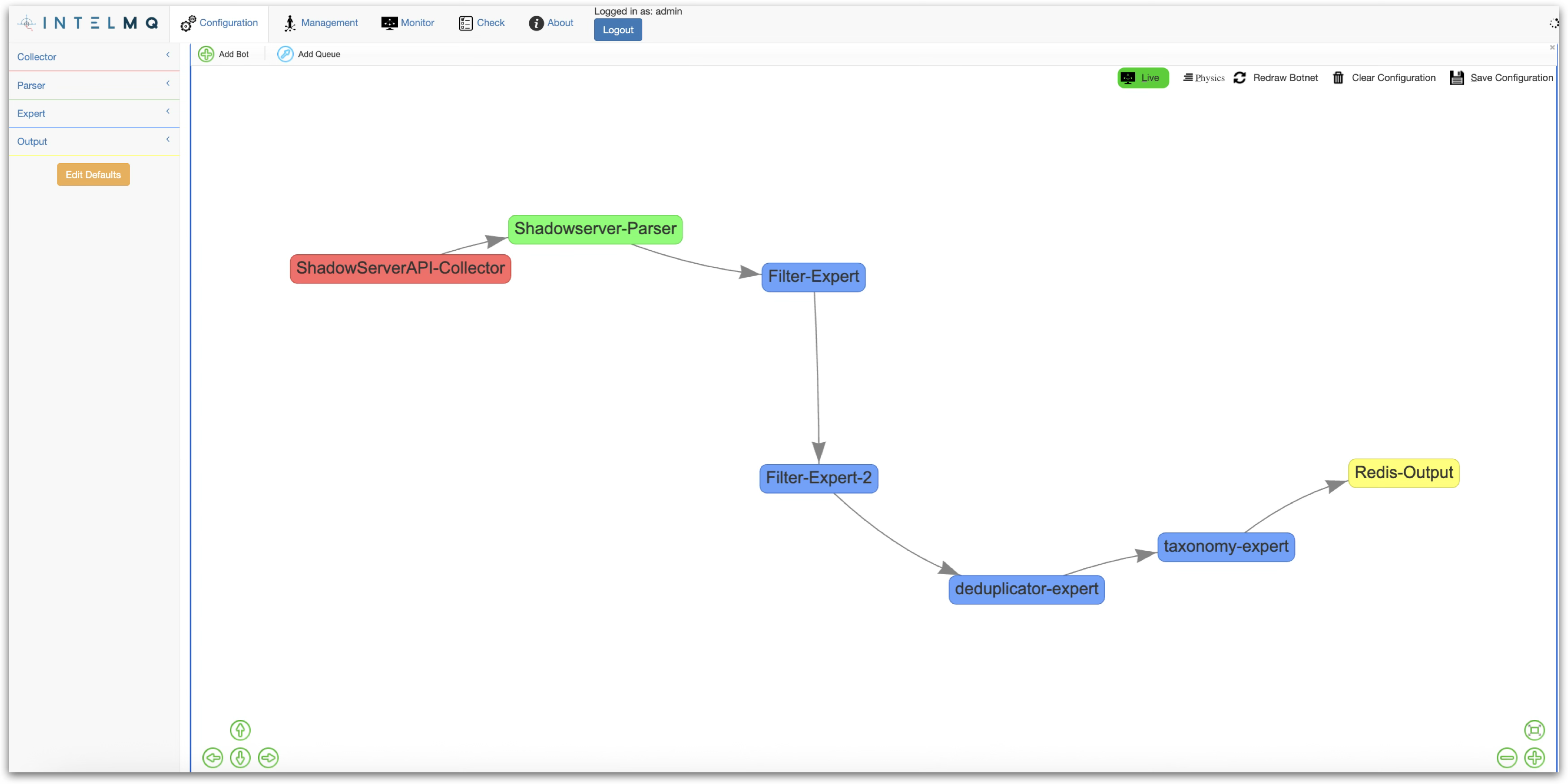Click the Monitor screen icon
Image resolution: width=1568 pixels, height=784 pixels.
[x=389, y=23]
